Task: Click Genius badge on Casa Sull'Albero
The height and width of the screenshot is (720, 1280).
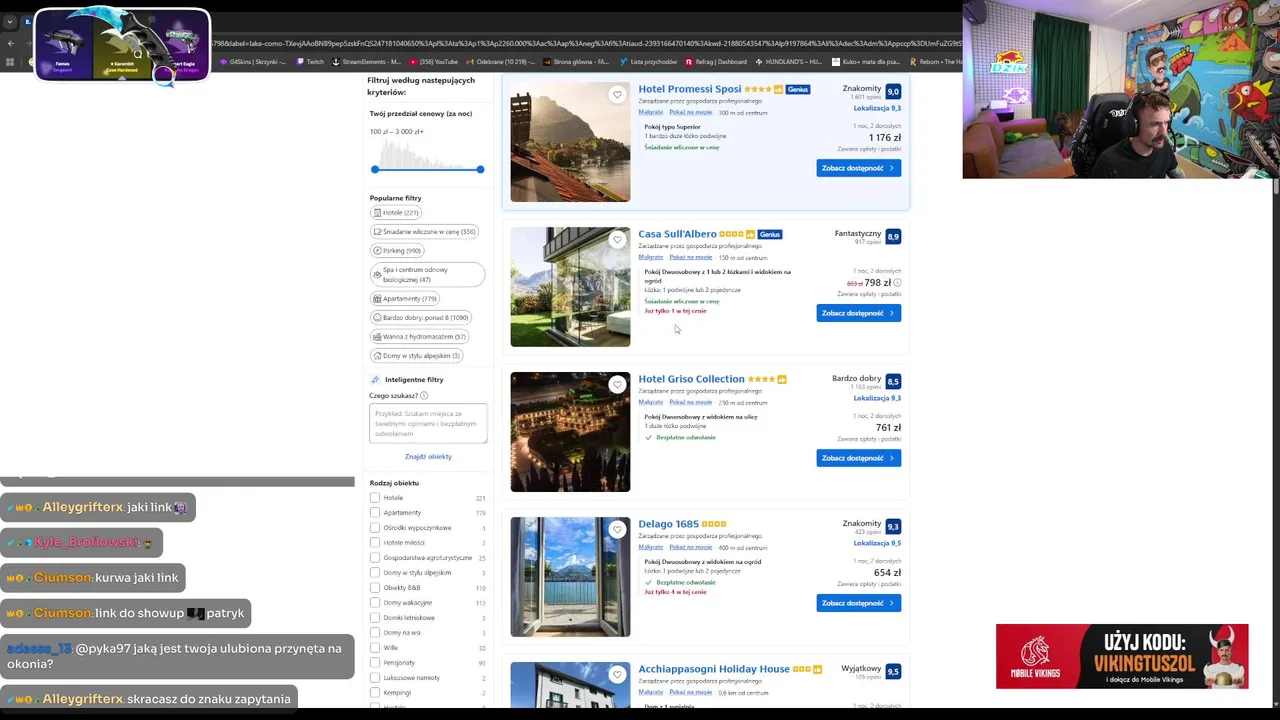Action: point(769,234)
